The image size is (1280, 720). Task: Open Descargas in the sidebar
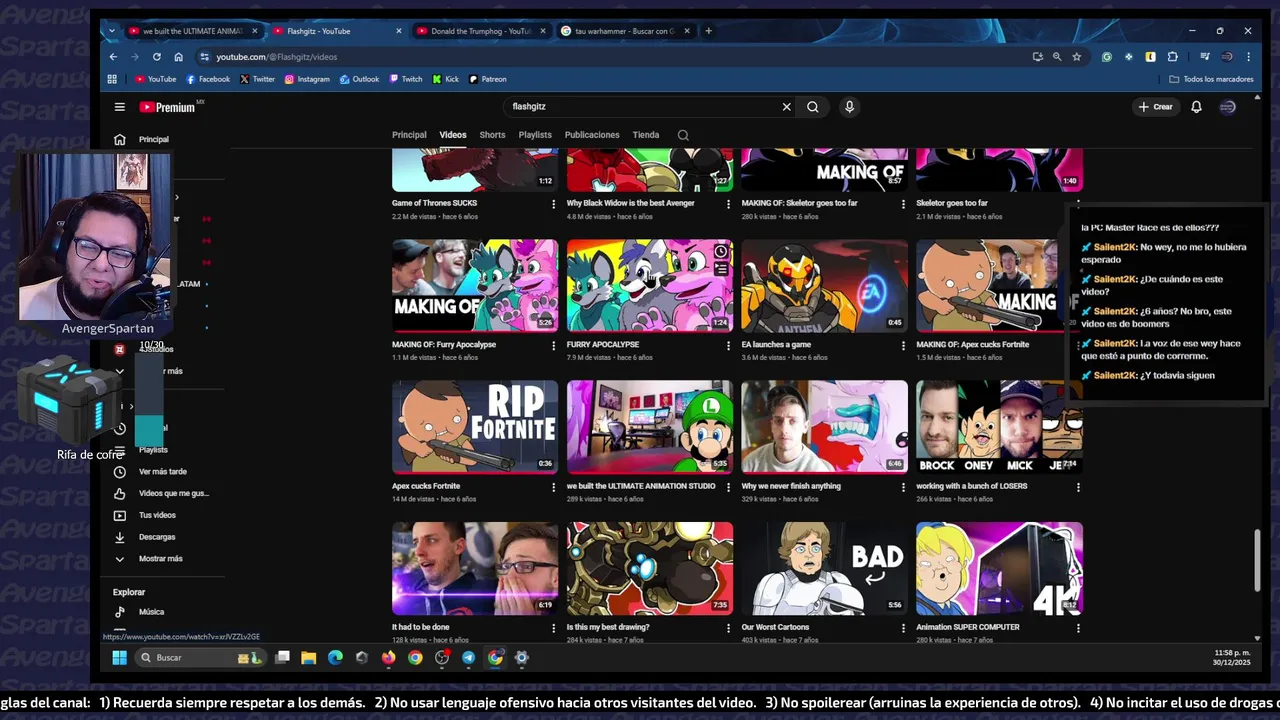157,537
